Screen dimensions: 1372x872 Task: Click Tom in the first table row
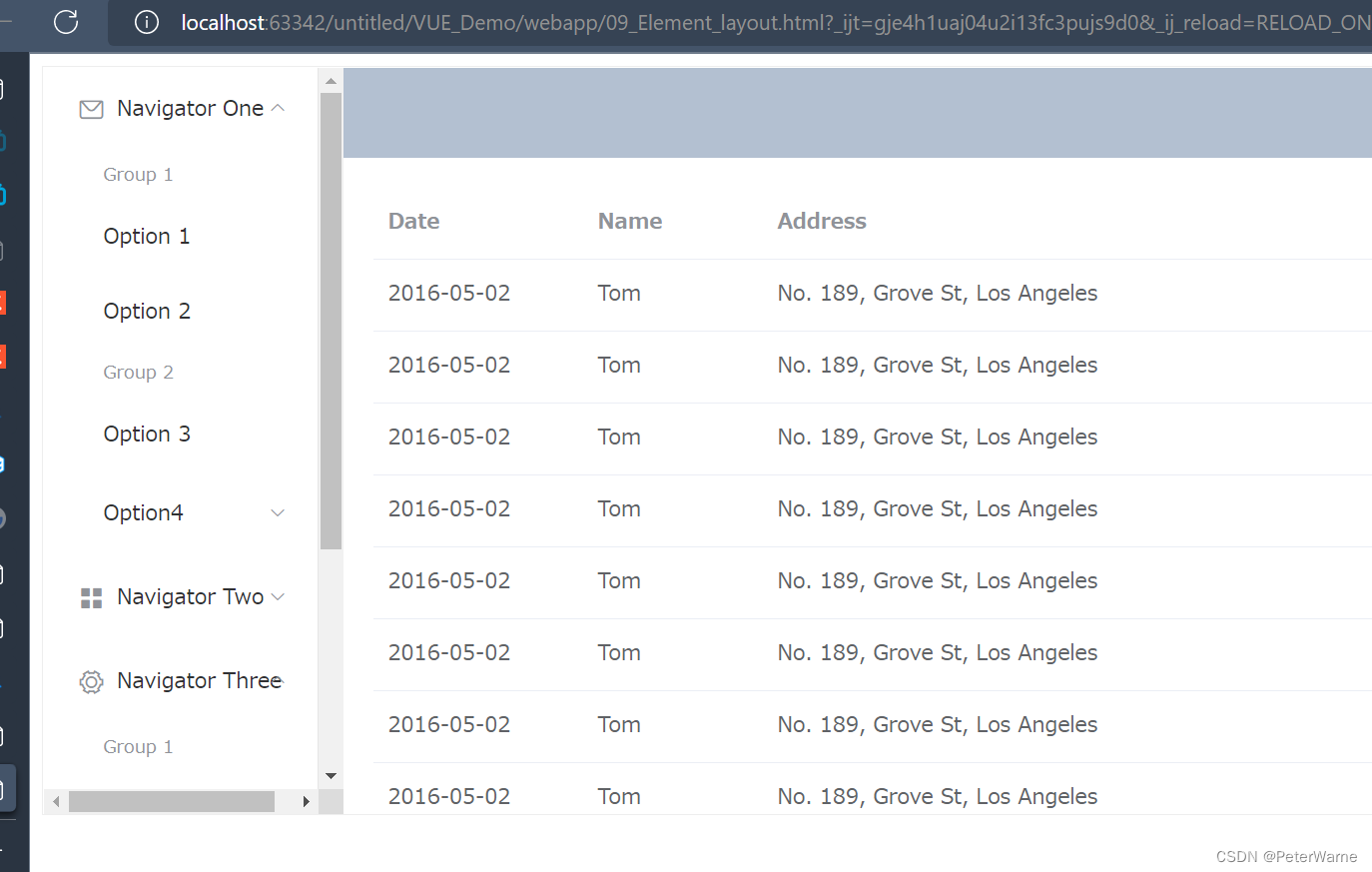[x=619, y=293]
